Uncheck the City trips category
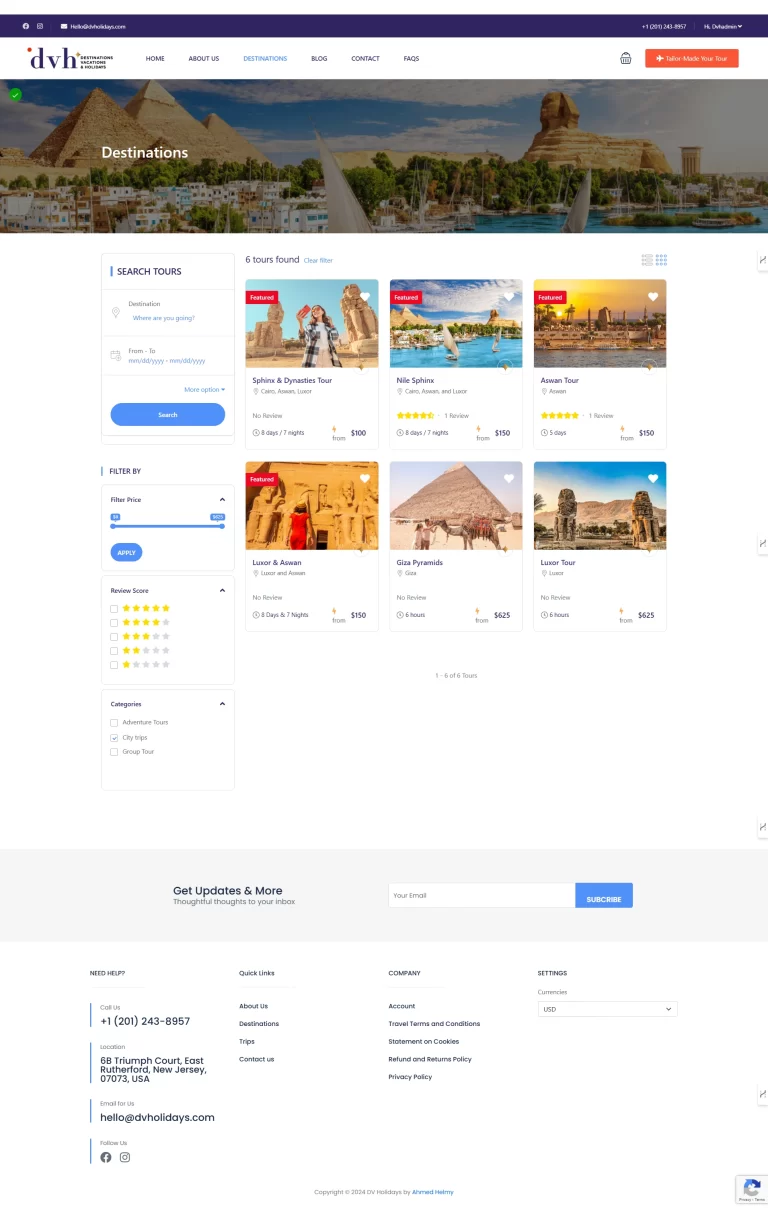 tap(114, 738)
